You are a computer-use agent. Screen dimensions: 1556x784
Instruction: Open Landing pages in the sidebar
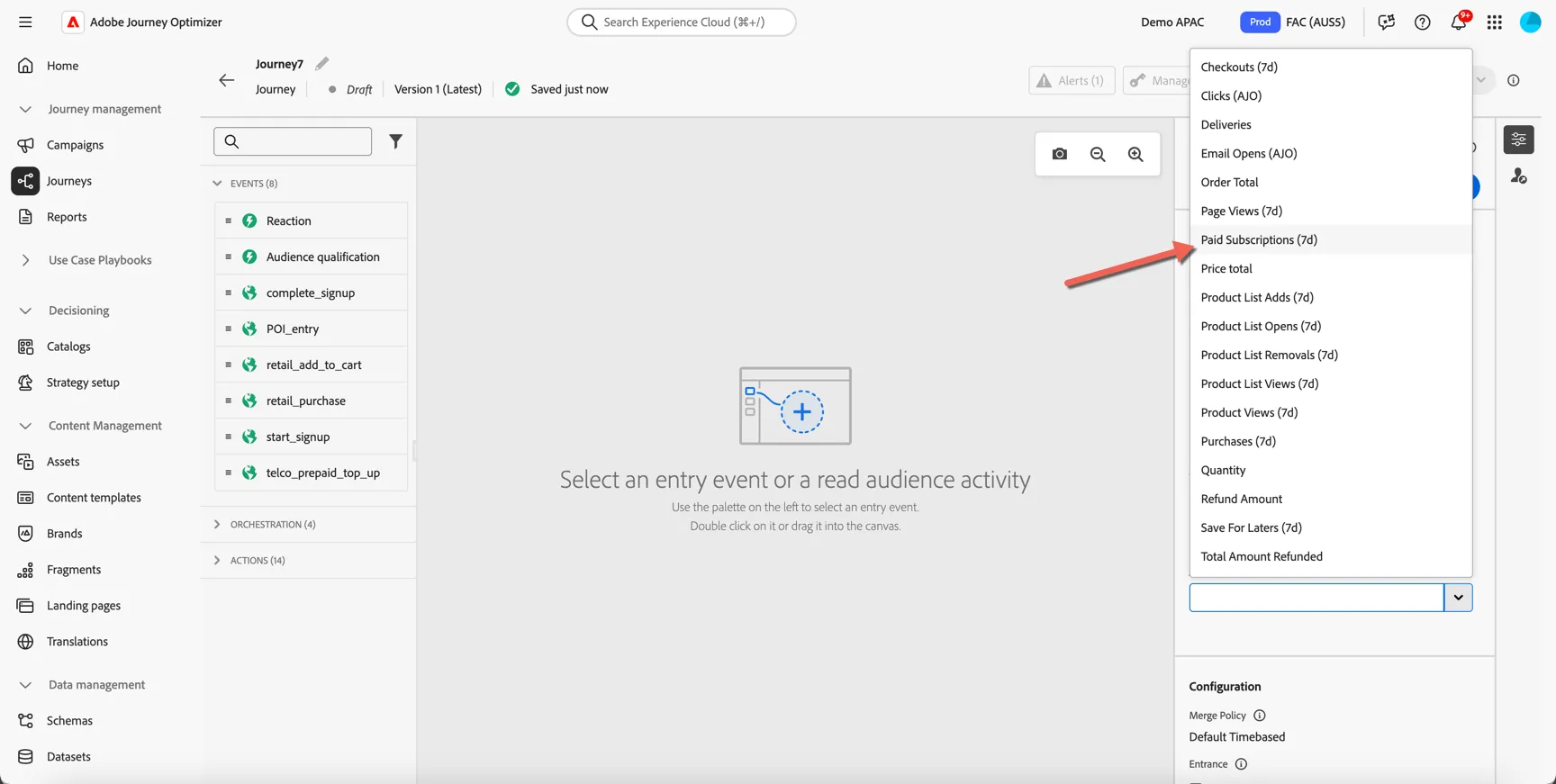(83, 606)
